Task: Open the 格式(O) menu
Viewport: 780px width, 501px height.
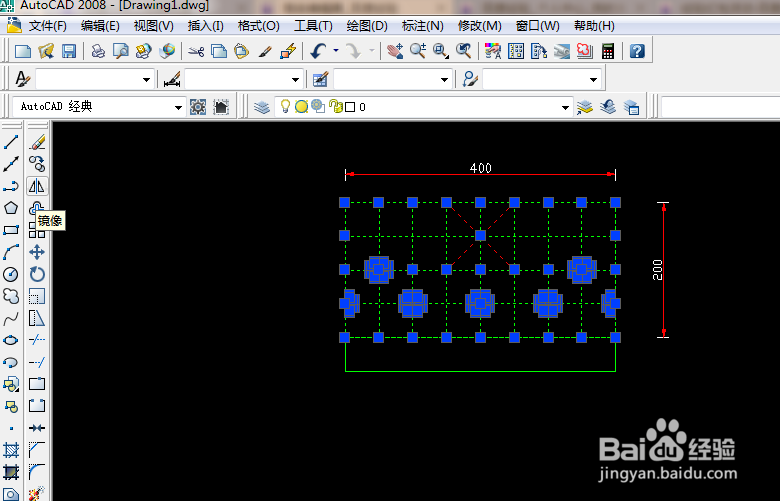Action: tap(259, 26)
